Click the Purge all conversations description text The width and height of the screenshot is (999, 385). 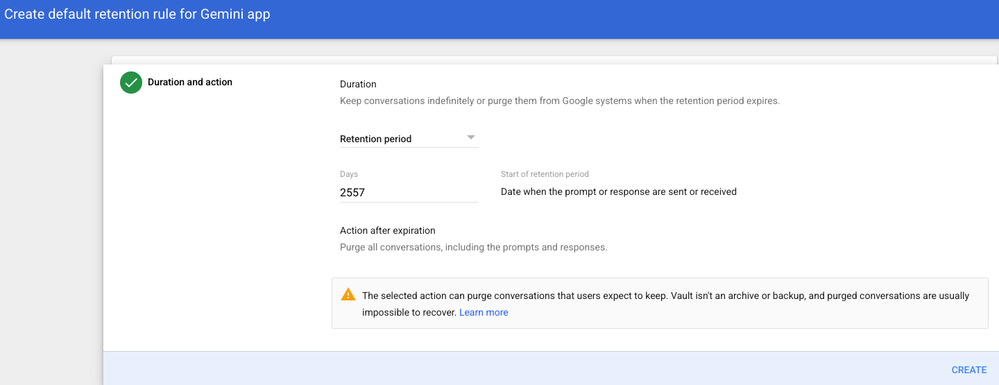tap(473, 247)
